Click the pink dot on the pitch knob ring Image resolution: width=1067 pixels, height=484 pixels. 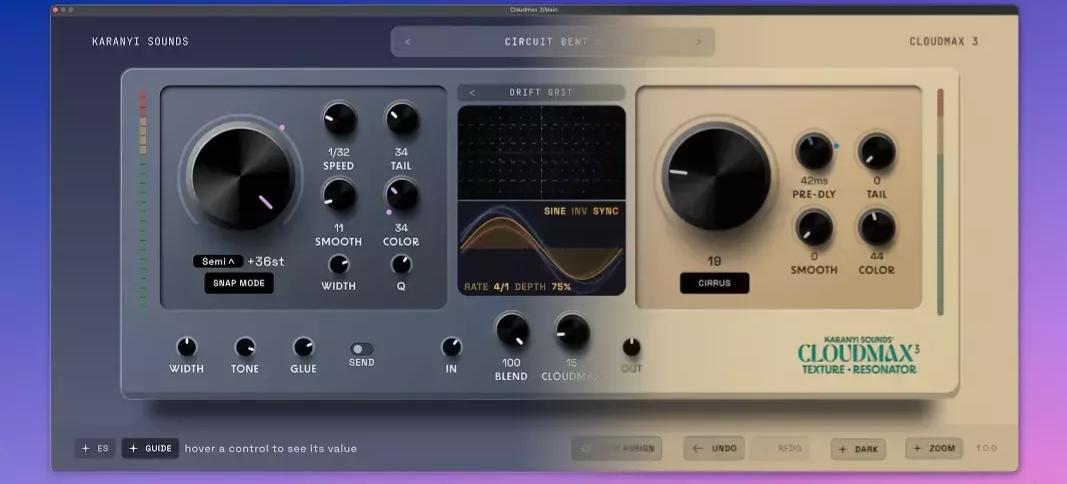[282, 127]
